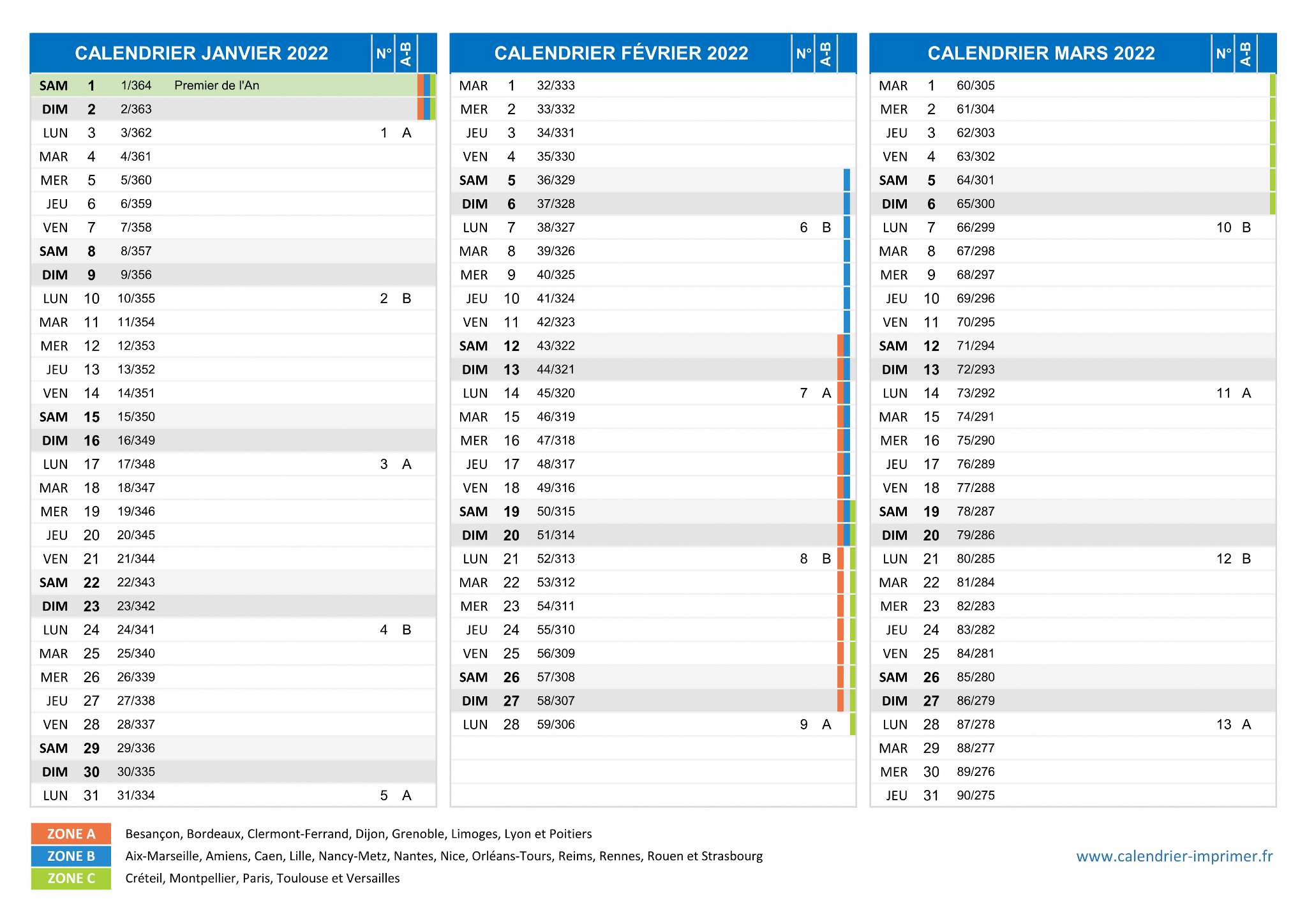
Task: Click day count '80/285' in March
Action: pyautogui.click(x=976, y=558)
